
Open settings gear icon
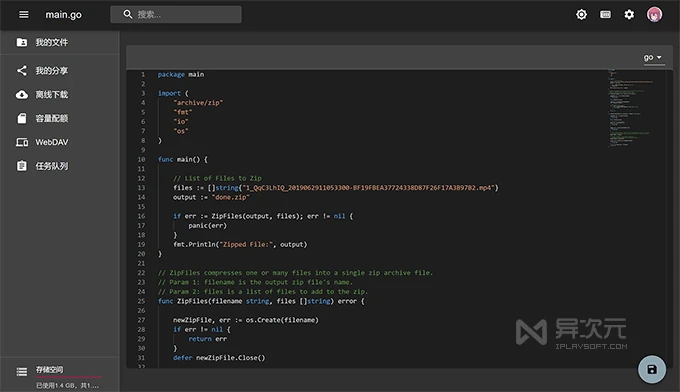pos(629,14)
